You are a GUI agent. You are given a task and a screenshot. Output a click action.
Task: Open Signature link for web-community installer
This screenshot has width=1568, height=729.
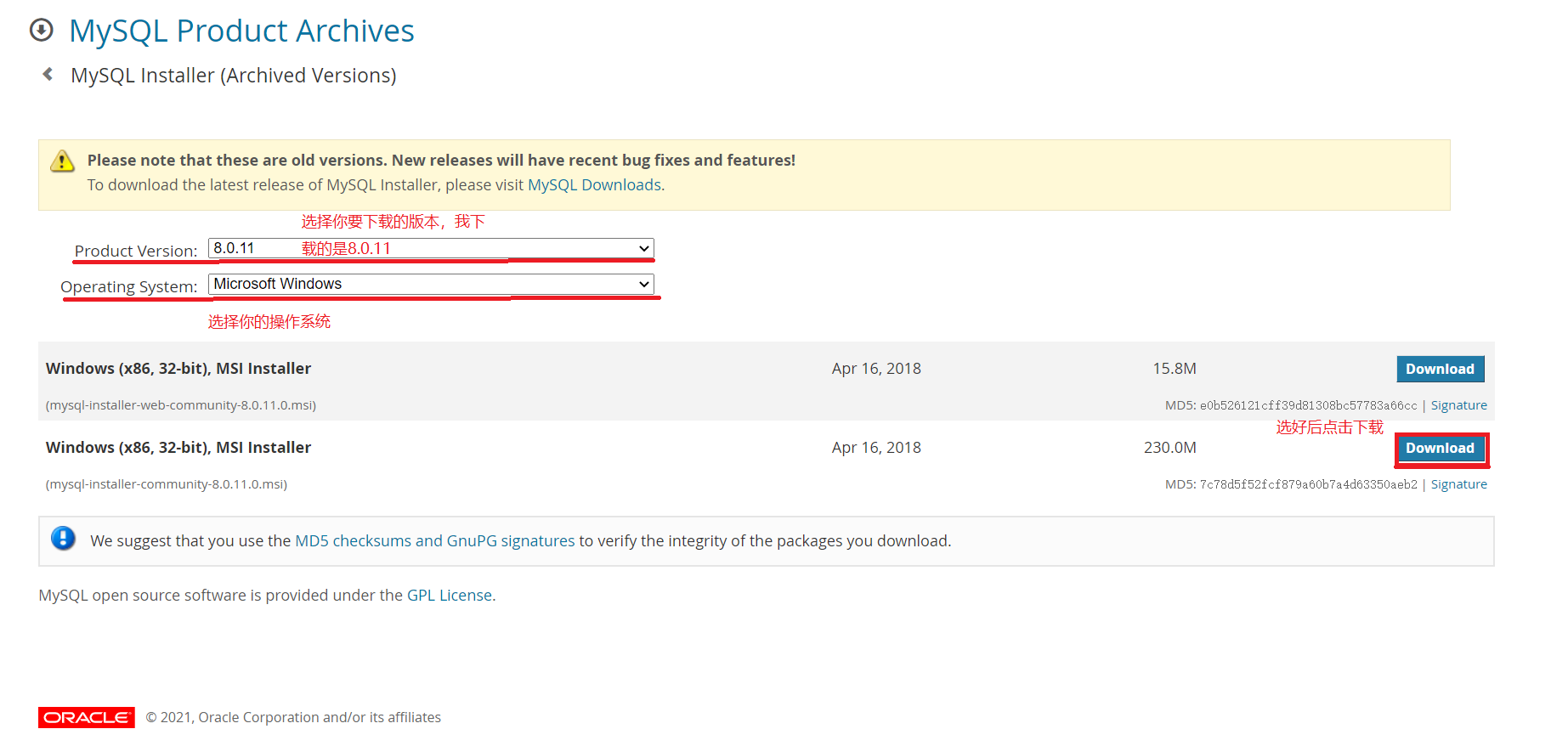1458,405
